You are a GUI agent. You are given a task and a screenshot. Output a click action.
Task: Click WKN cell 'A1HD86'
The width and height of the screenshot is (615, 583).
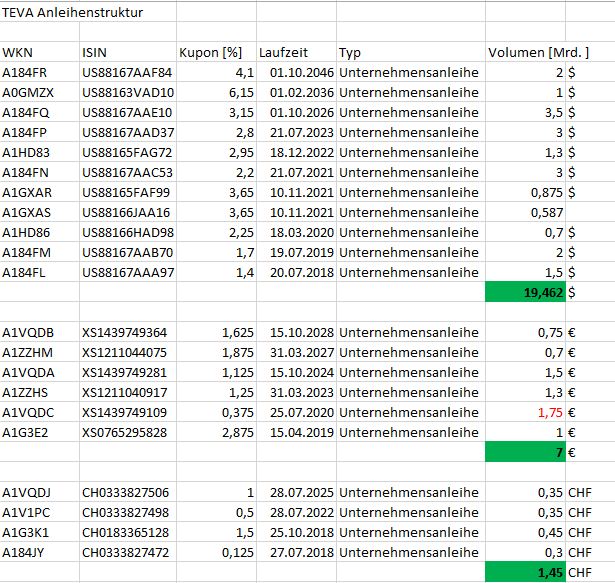(40, 232)
